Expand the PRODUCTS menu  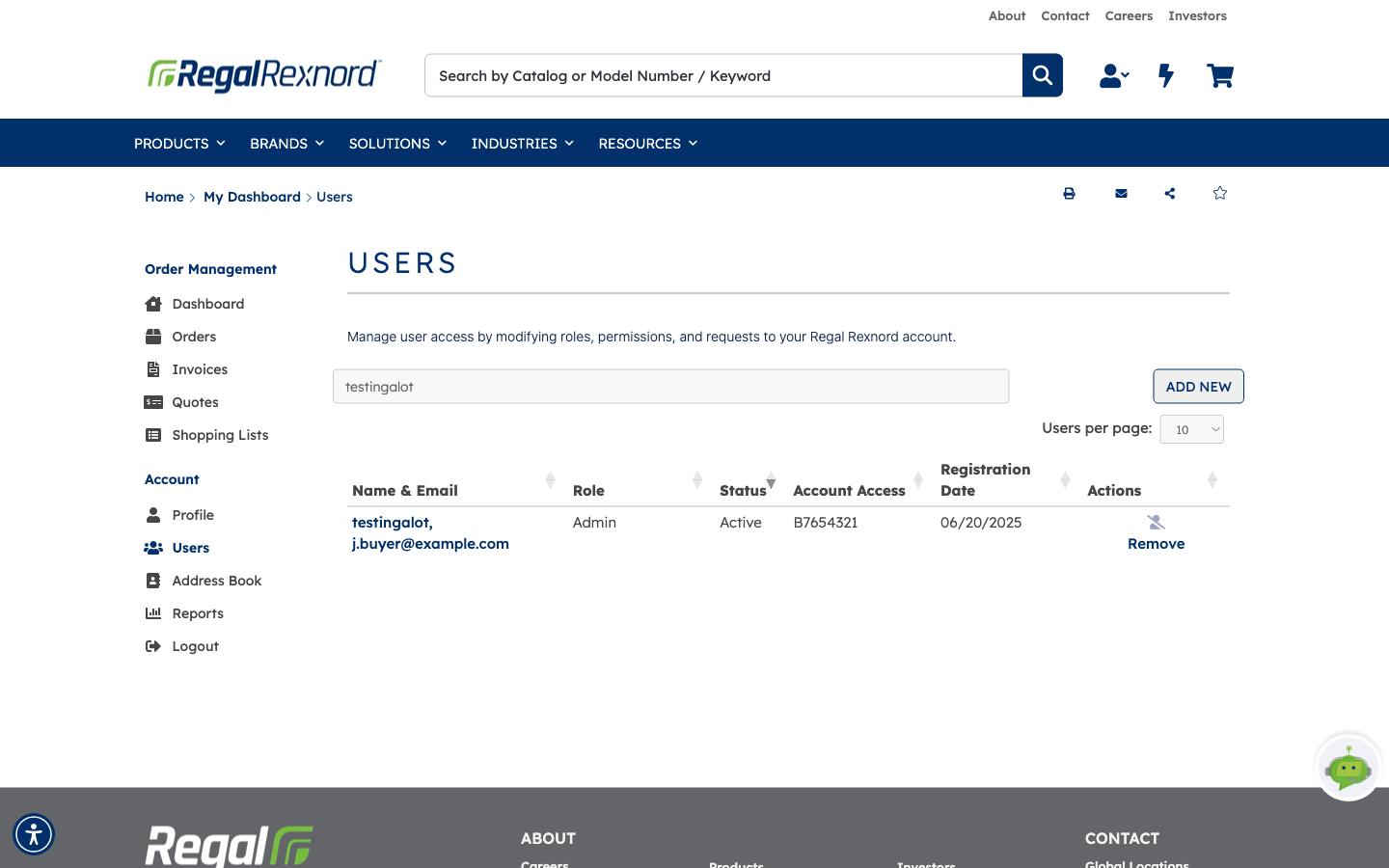pyautogui.click(x=179, y=143)
